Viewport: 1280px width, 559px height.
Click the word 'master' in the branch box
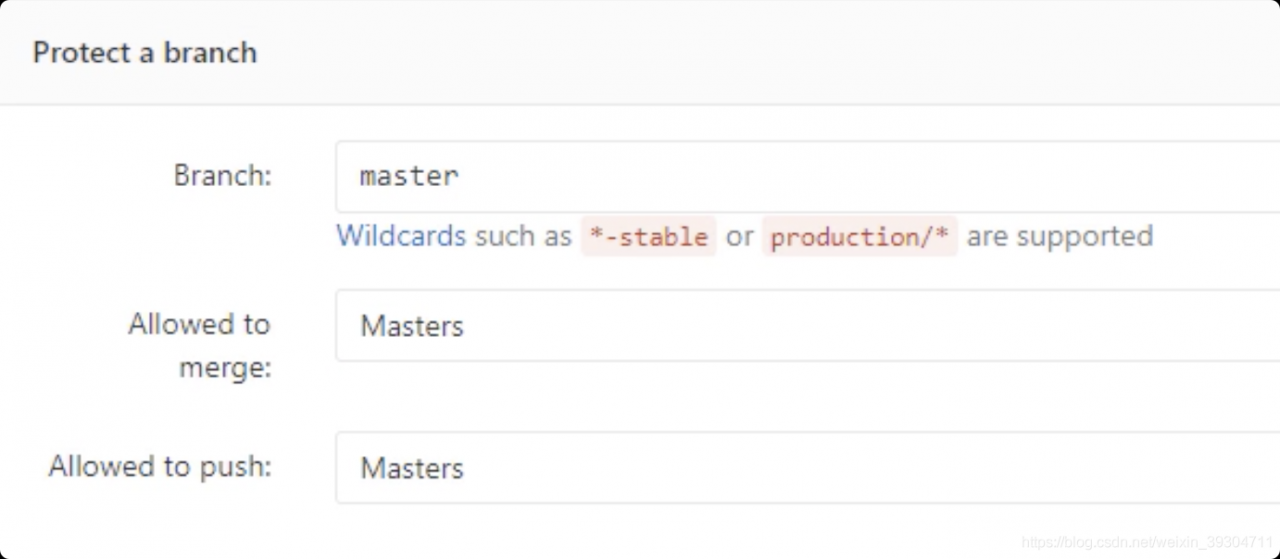(409, 176)
